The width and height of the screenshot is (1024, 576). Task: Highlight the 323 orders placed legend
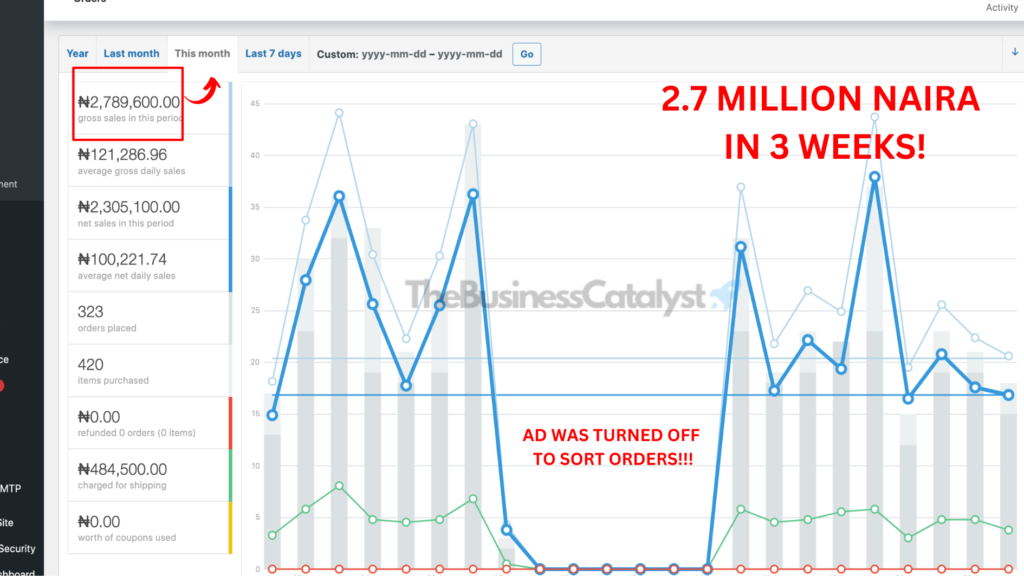click(150, 318)
